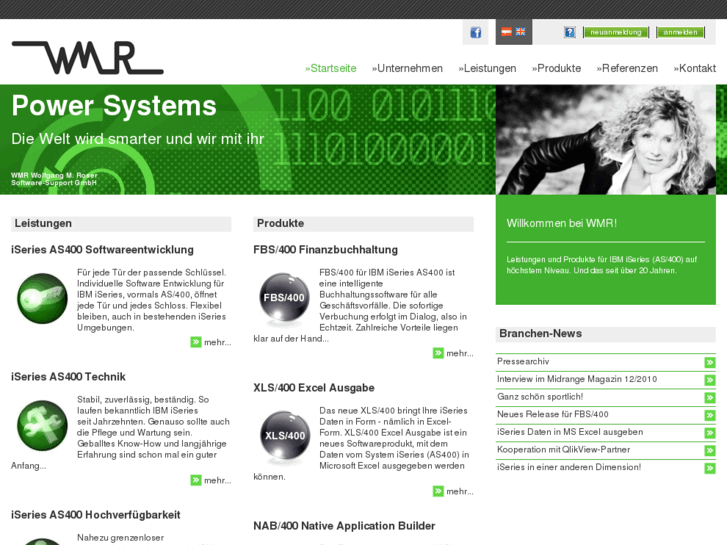Click the green wrench icon for Technik
This screenshot has height=545, width=727.
tap(42, 425)
